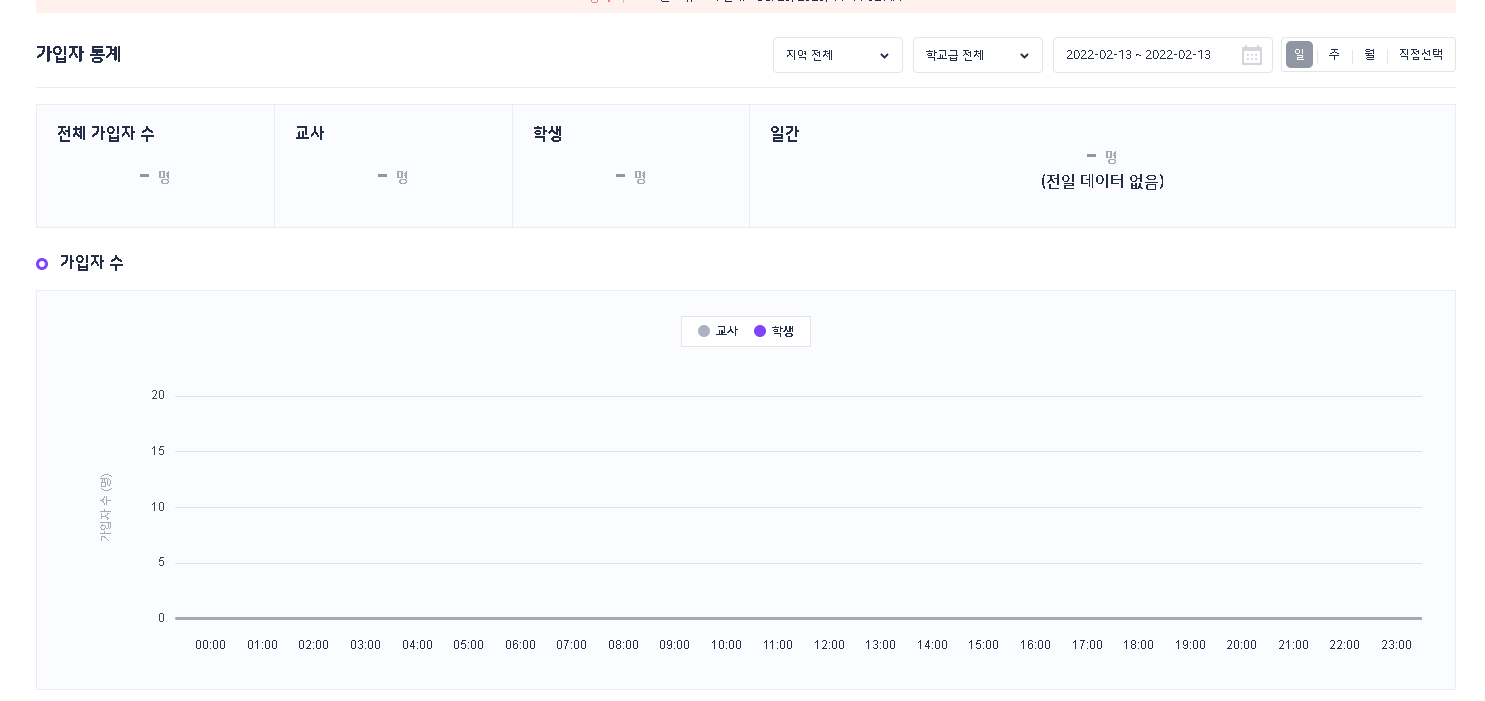Click the purple bullet icon beside 가입자 수

[42, 264]
